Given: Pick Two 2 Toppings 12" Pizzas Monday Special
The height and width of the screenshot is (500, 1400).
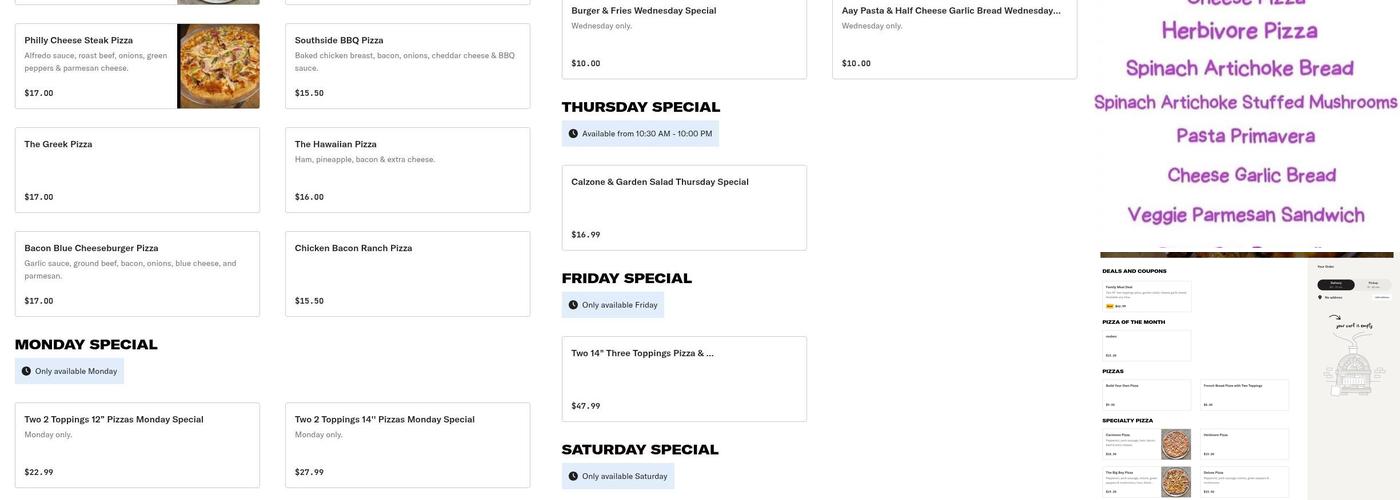Looking at the screenshot, I should (137, 445).
